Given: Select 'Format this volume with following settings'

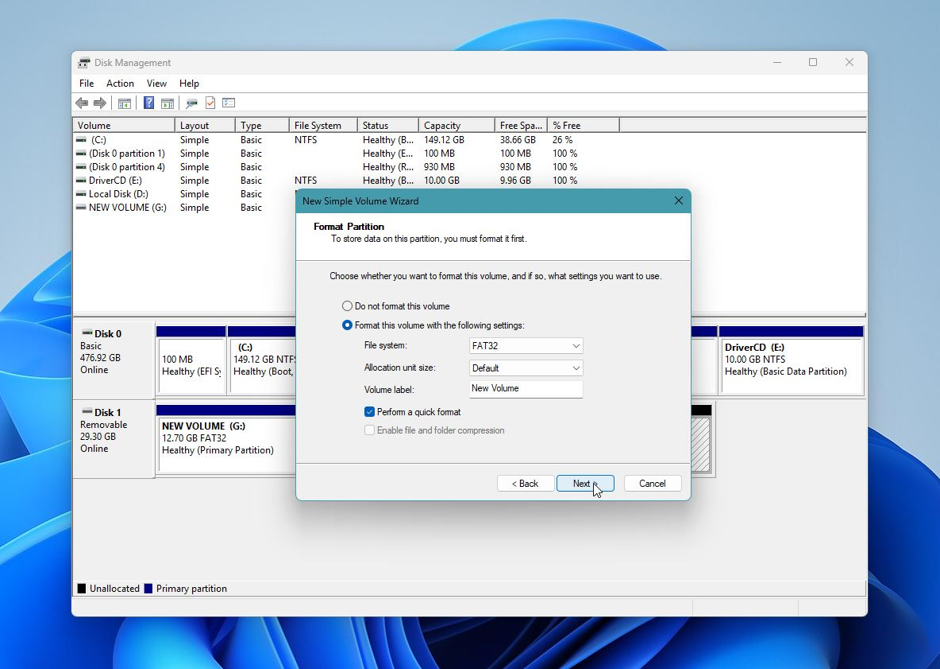Looking at the screenshot, I should point(347,325).
